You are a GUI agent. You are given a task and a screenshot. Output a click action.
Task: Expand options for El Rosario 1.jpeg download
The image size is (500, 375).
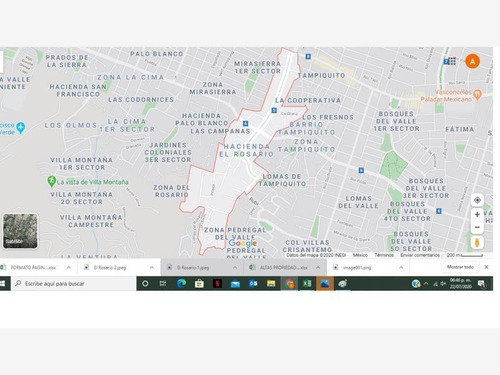[x=235, y=267]
